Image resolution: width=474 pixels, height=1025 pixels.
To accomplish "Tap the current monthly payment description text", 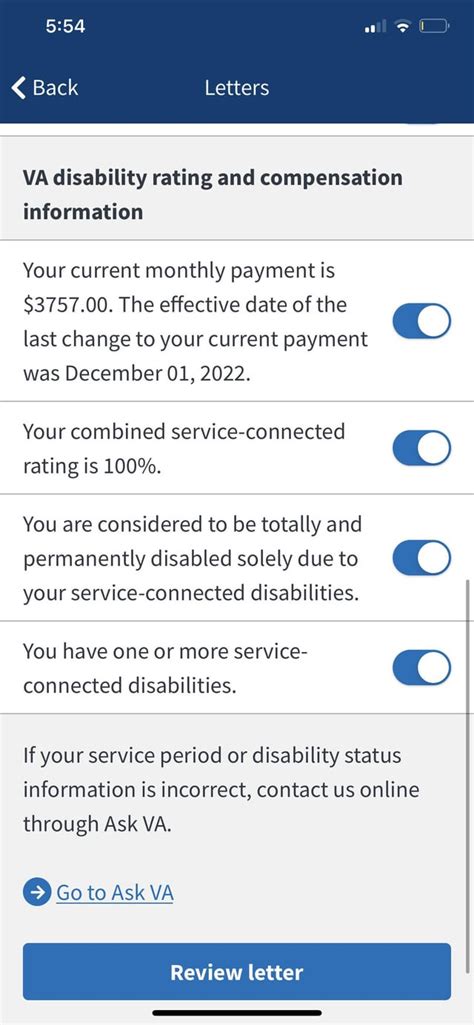I will click(x=195, y=322).
